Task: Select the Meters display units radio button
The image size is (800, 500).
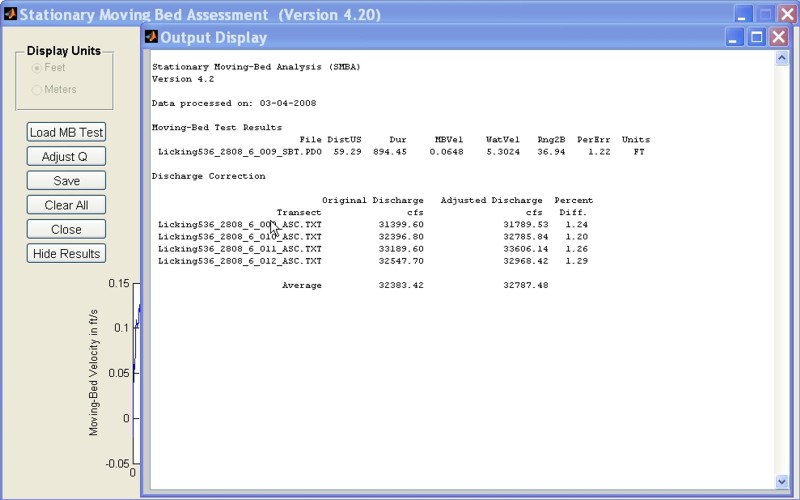Action: tap(37, 90)
